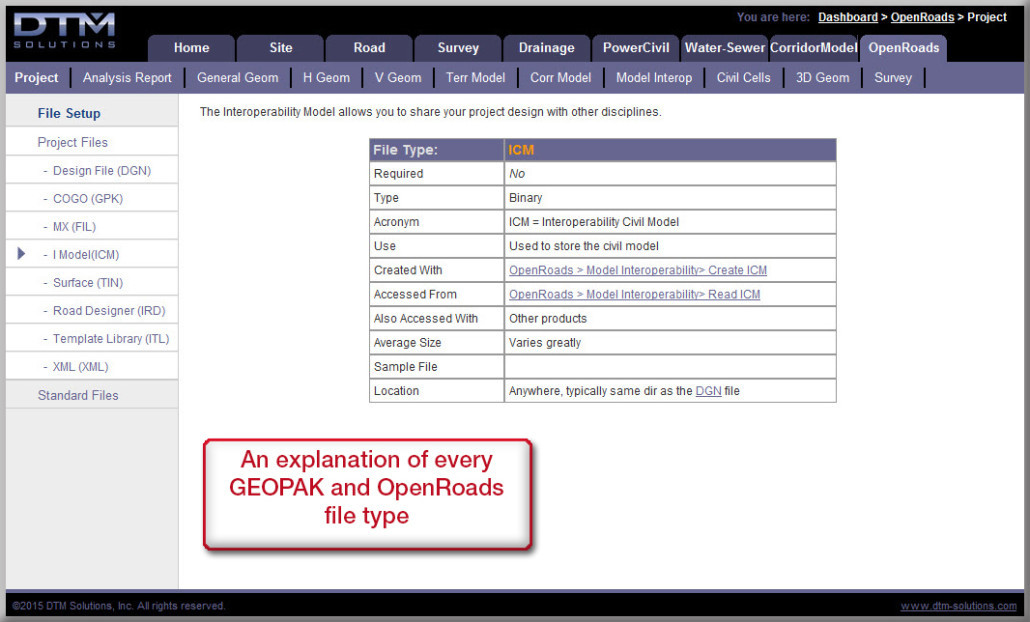
Task: Switch to the Water-Sewer tab
Action: [725, 48]
